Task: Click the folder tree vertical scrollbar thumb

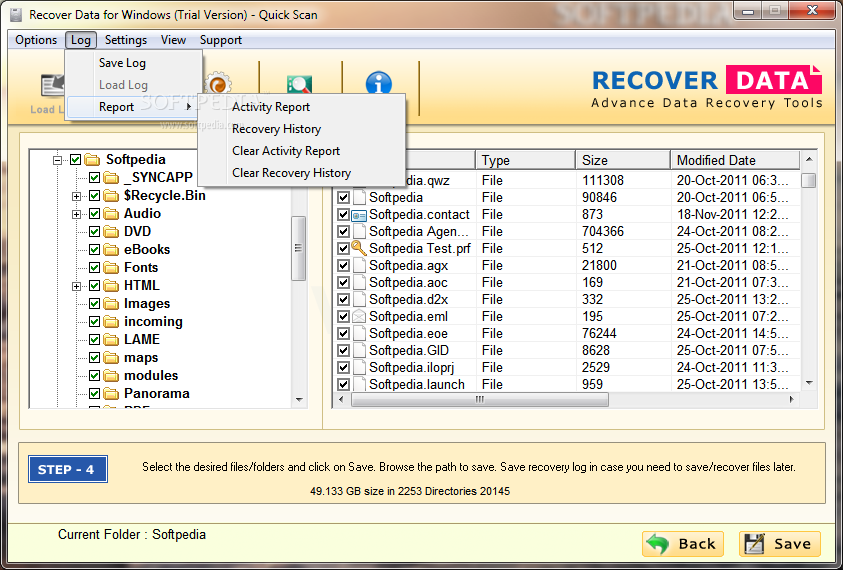Action: pyautogui.click(x=299, y=248)
